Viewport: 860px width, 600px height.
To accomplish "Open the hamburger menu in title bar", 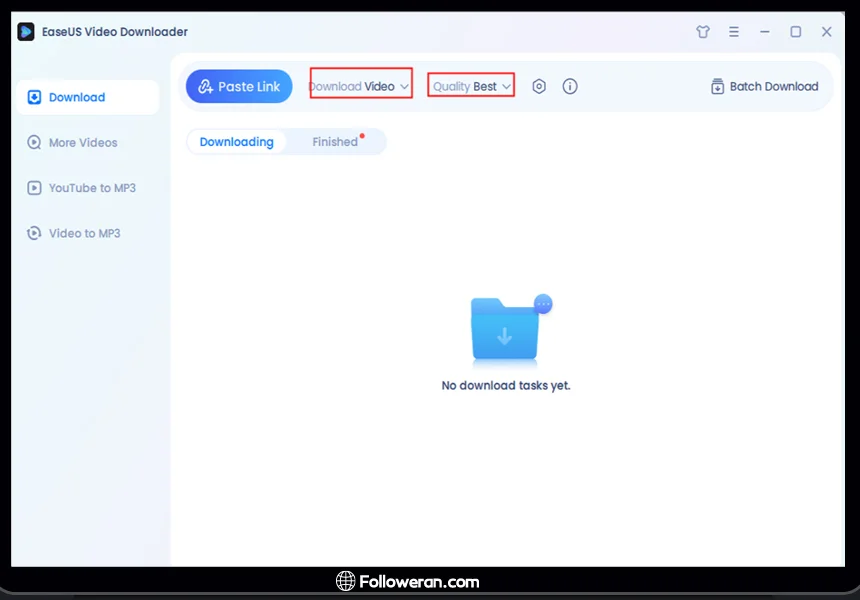I will pos(734,32).
